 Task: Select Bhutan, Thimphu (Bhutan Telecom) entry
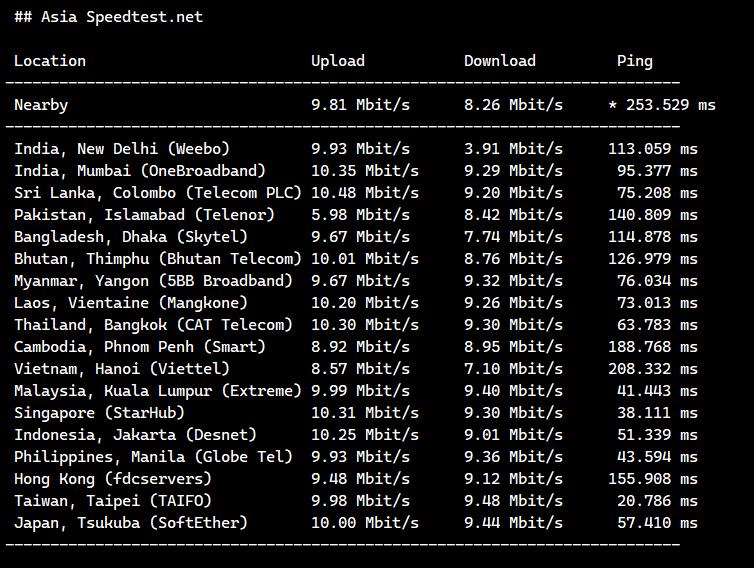(157, 259)
